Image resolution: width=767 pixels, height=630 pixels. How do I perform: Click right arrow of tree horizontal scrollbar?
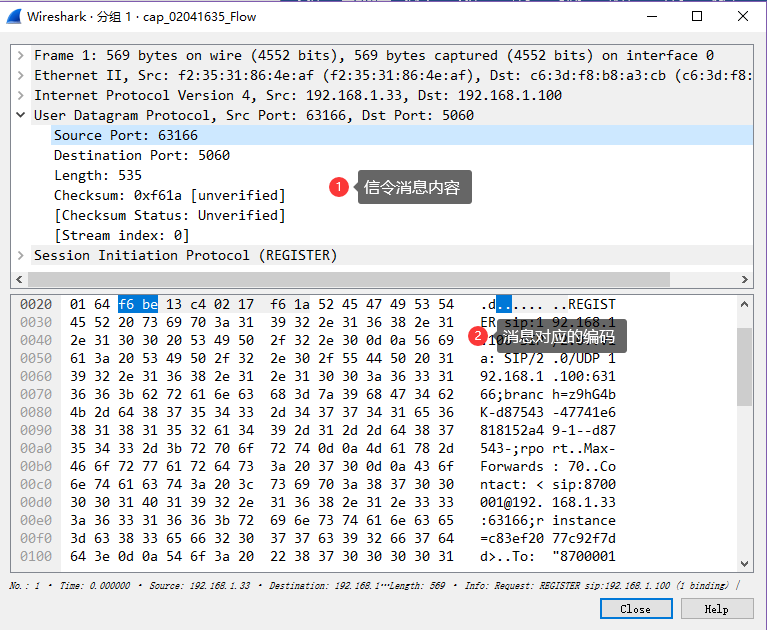click(745, 279)
